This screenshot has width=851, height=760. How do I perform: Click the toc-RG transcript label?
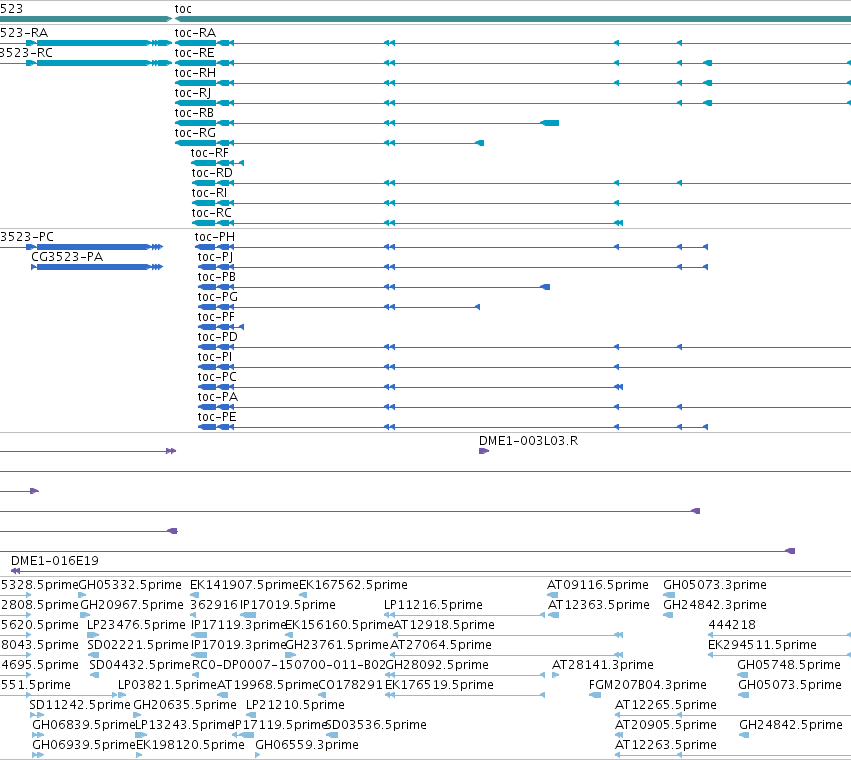(195, 133)
